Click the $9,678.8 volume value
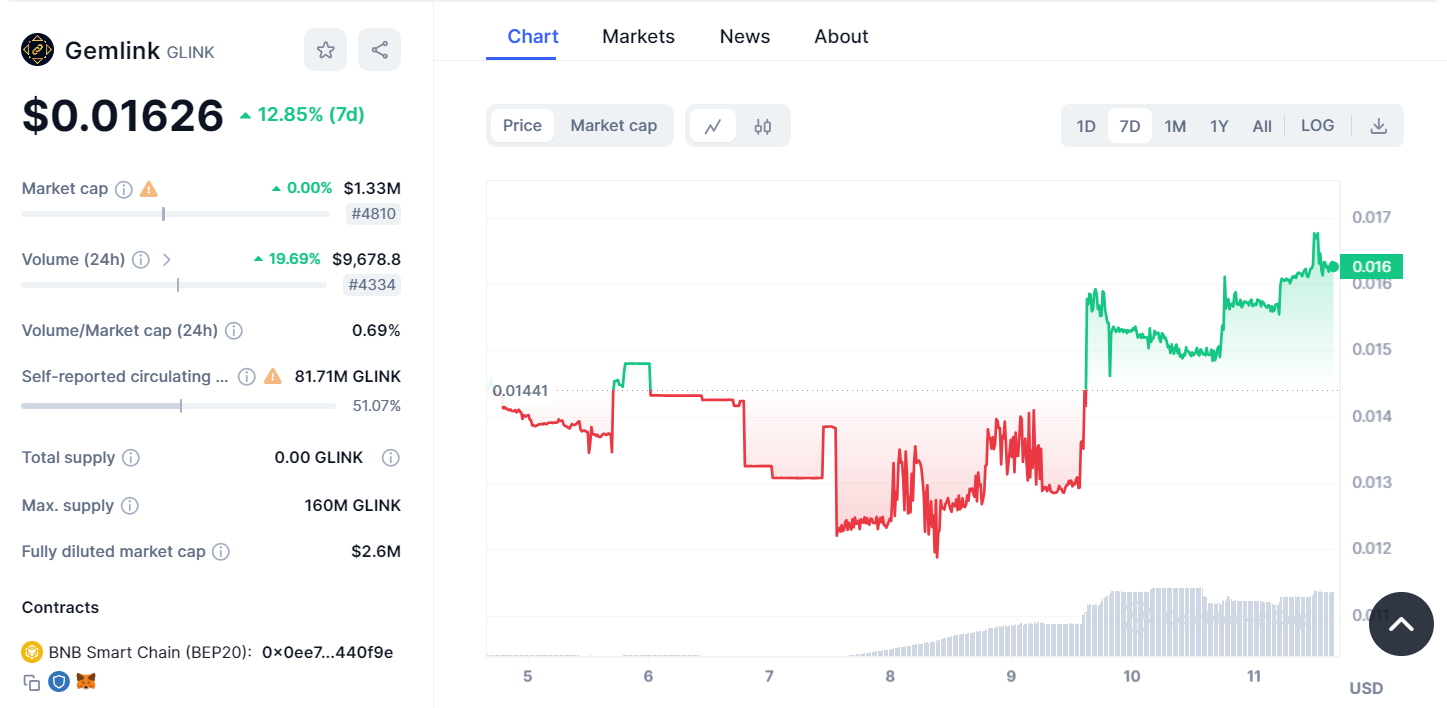 coord(366,259)
